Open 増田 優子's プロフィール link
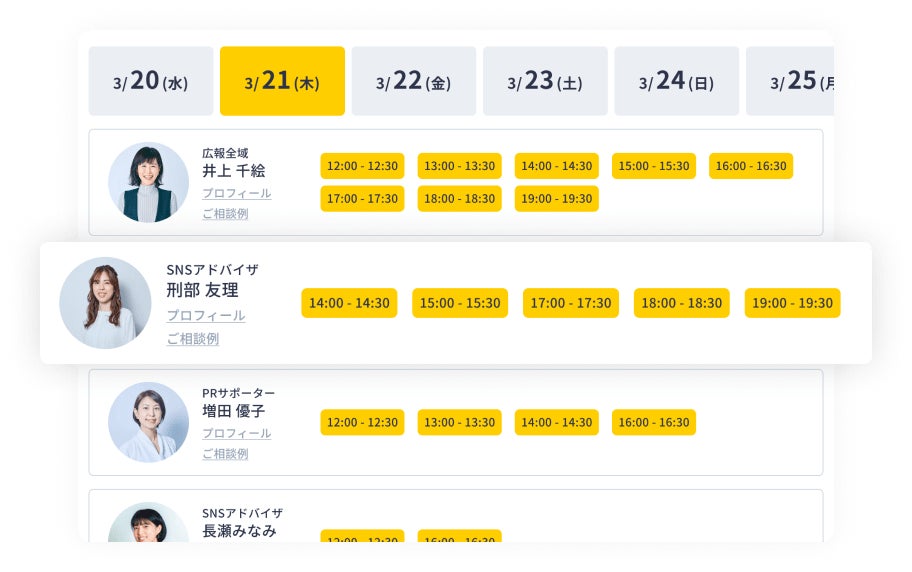This screenshot has height=572, width=912. 236,433
